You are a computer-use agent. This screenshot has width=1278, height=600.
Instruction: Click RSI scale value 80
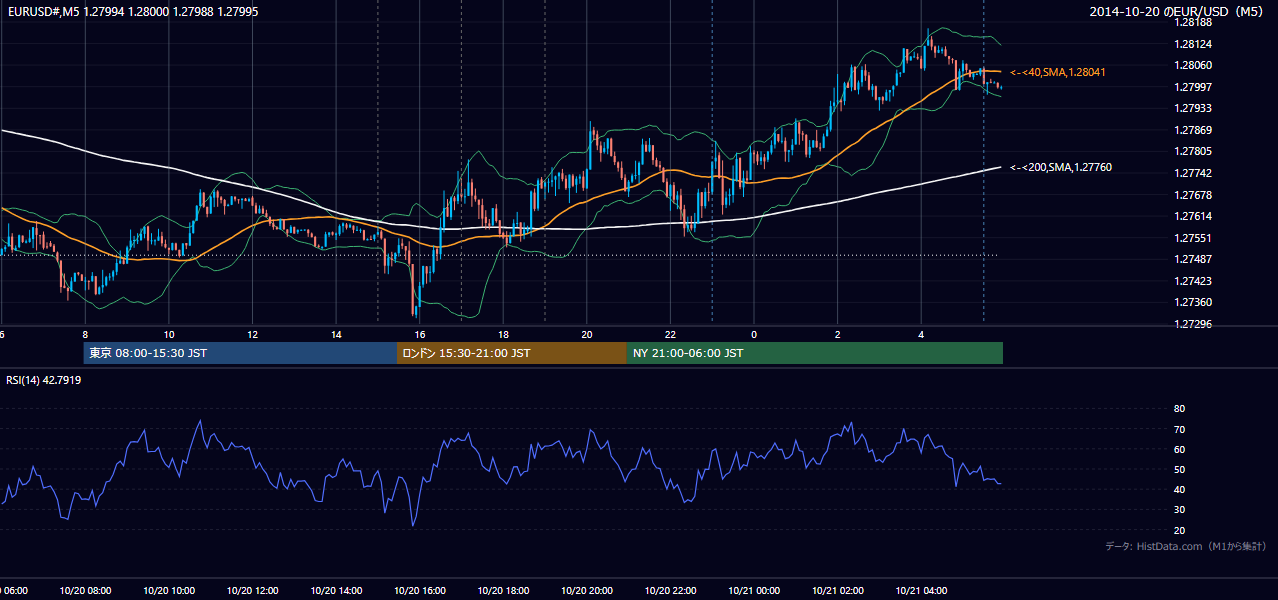click(x=1179, y=409)
